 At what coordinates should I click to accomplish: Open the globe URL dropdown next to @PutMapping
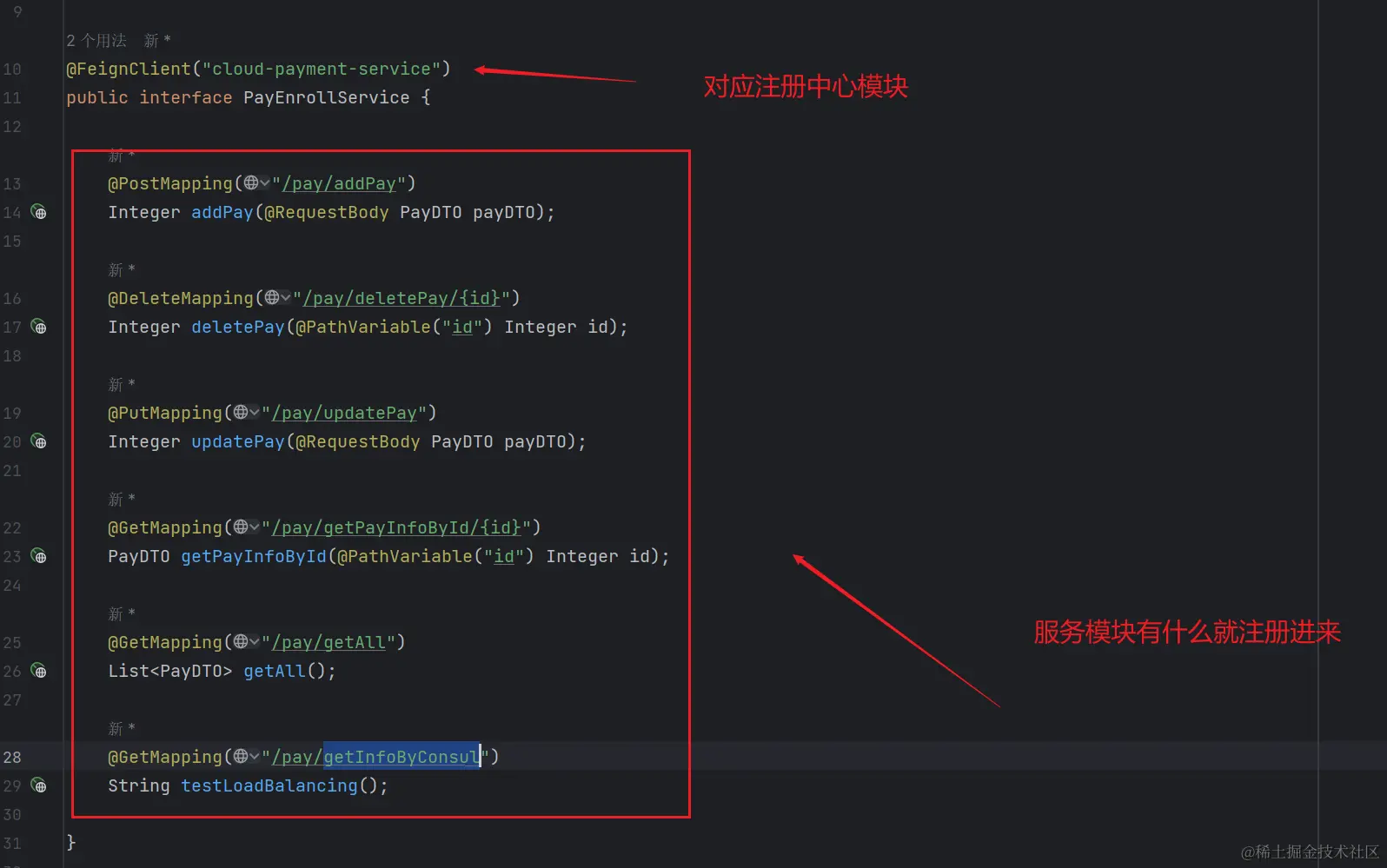tap(246, 413)
